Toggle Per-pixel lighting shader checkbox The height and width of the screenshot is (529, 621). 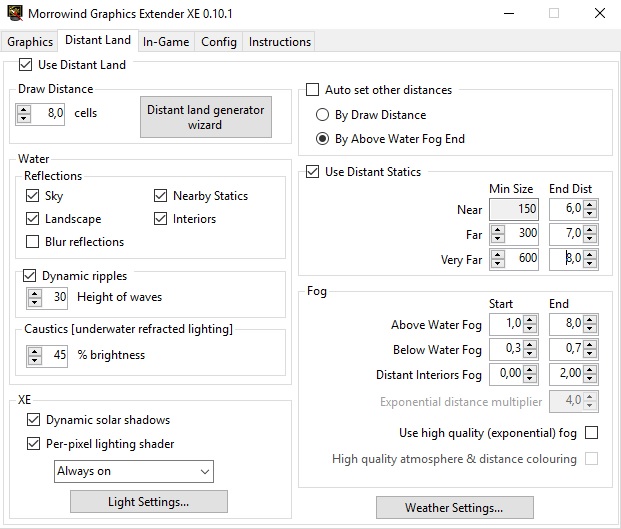[33, 444]
